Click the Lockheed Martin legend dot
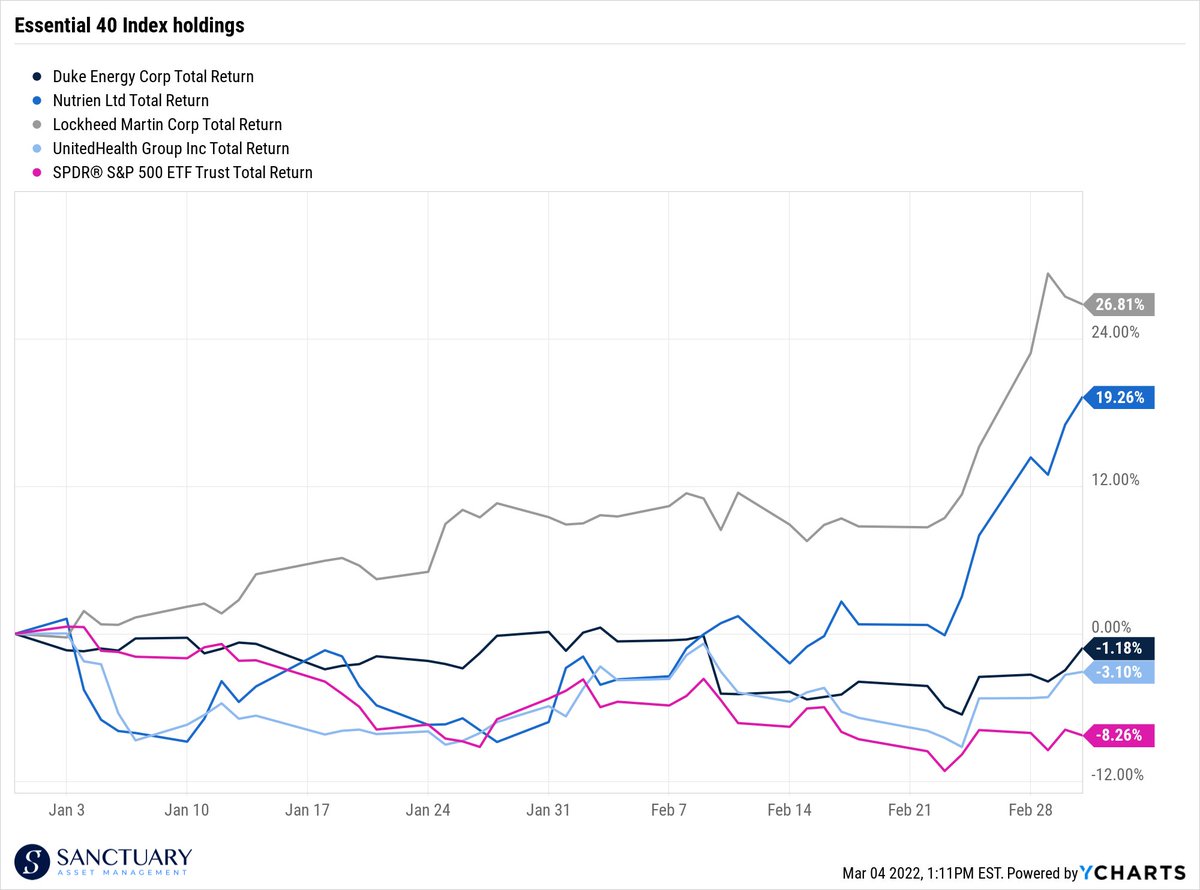 click(37, 125)
